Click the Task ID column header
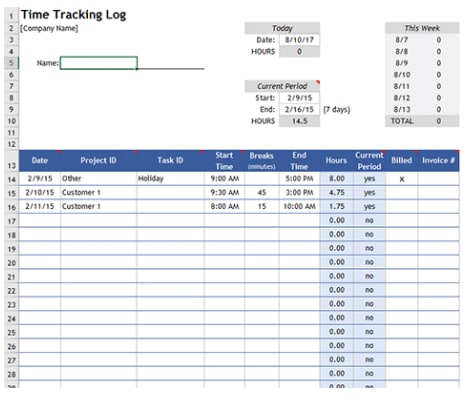 (170, 161)
